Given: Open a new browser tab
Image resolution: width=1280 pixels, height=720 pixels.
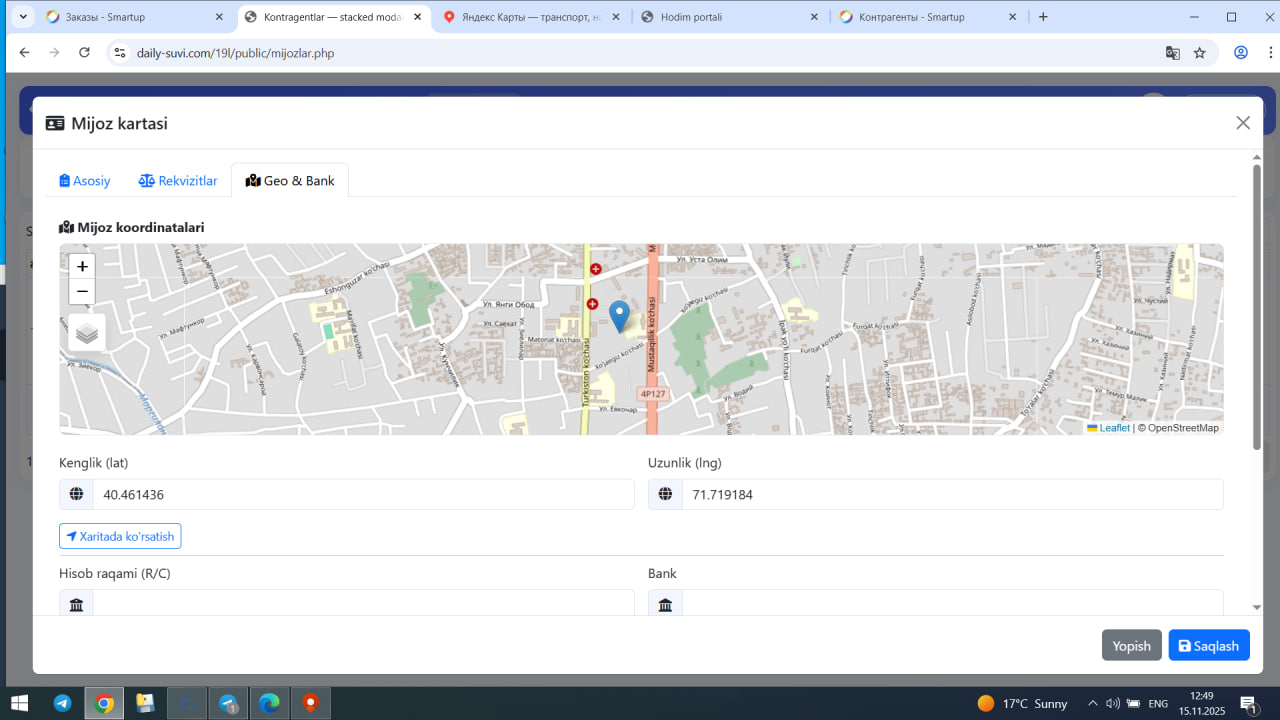Looking at the screenshot, I should coord(1044,17).
